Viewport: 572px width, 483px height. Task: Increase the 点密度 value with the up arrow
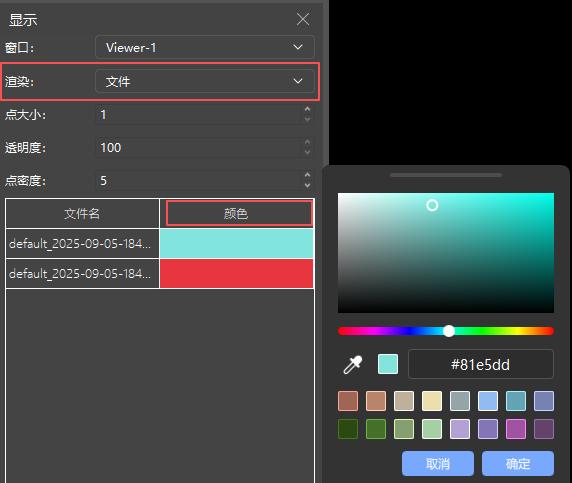pyautogui.click(x=307, y=175)
